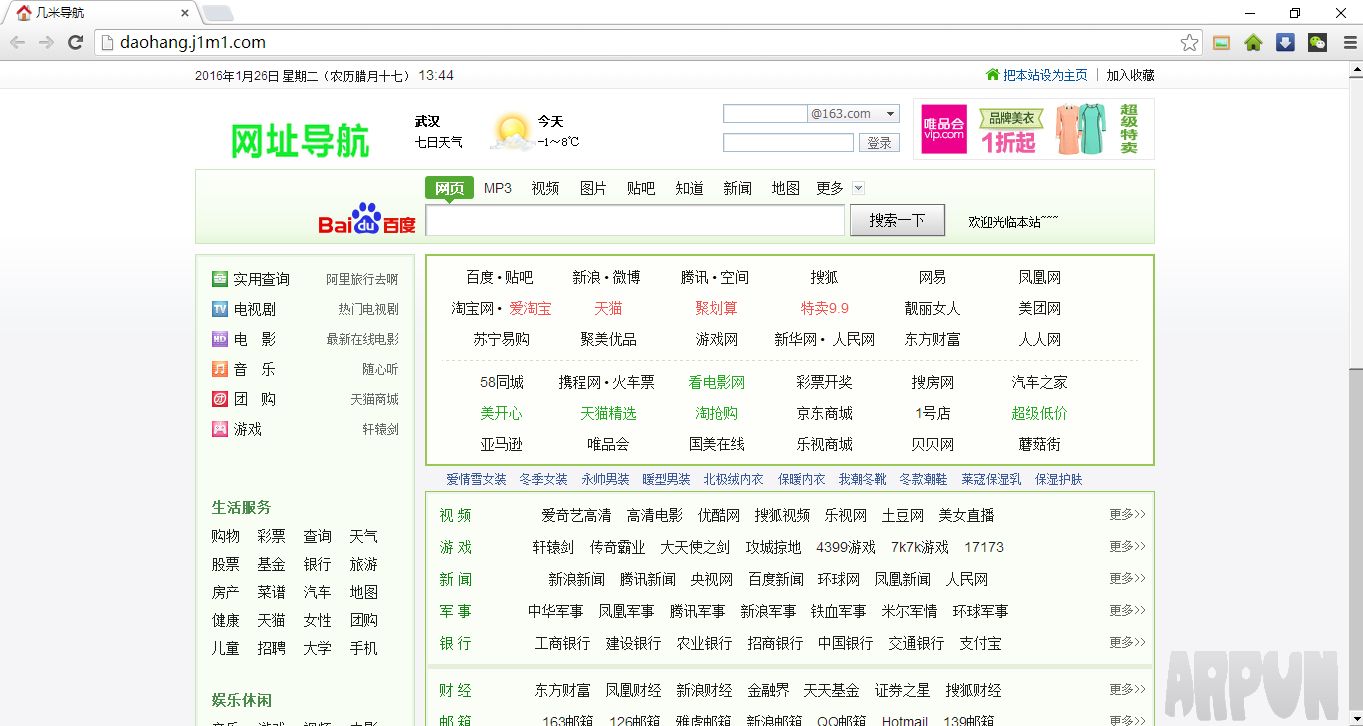1363x726 pixels.
Task: Click the new tab button
Action: pyautogui.click(x=217, y=13)
